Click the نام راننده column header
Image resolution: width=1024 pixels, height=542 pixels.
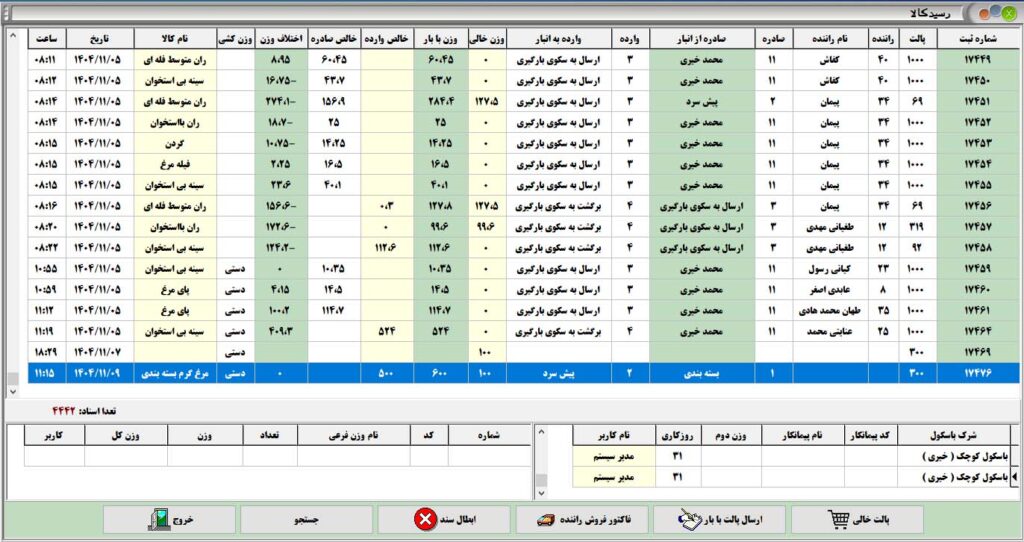click(830, 38)
